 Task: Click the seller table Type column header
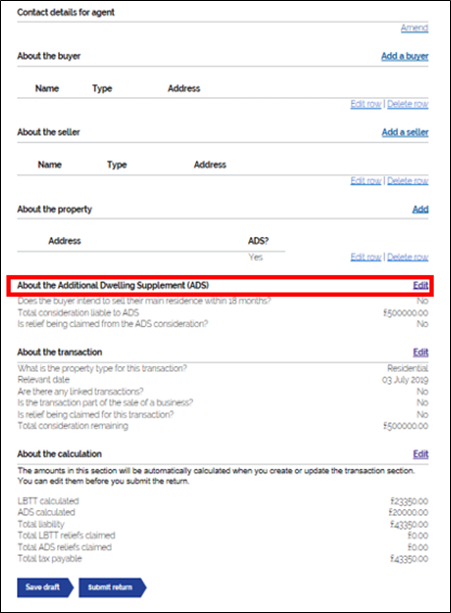(x=117, y=165)
